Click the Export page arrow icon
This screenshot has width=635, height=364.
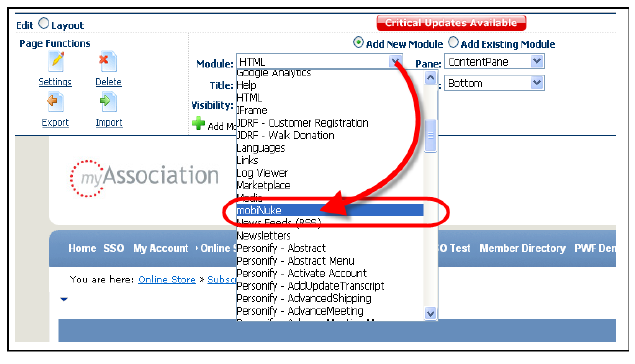55,102
